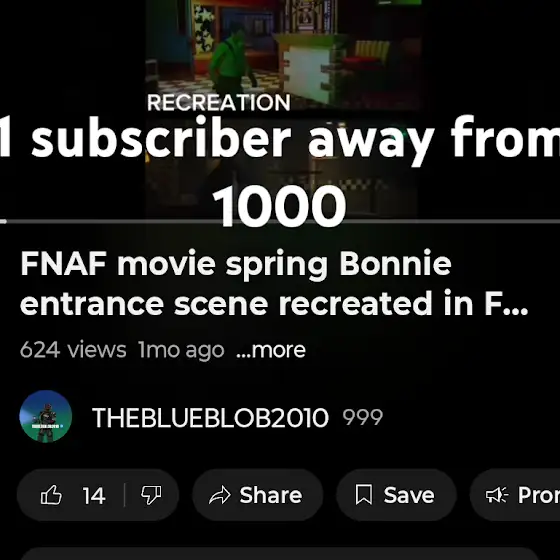
Task: Tap the 1000 overlay text on video
Action: pyautogui.click(x=279, y=206)
